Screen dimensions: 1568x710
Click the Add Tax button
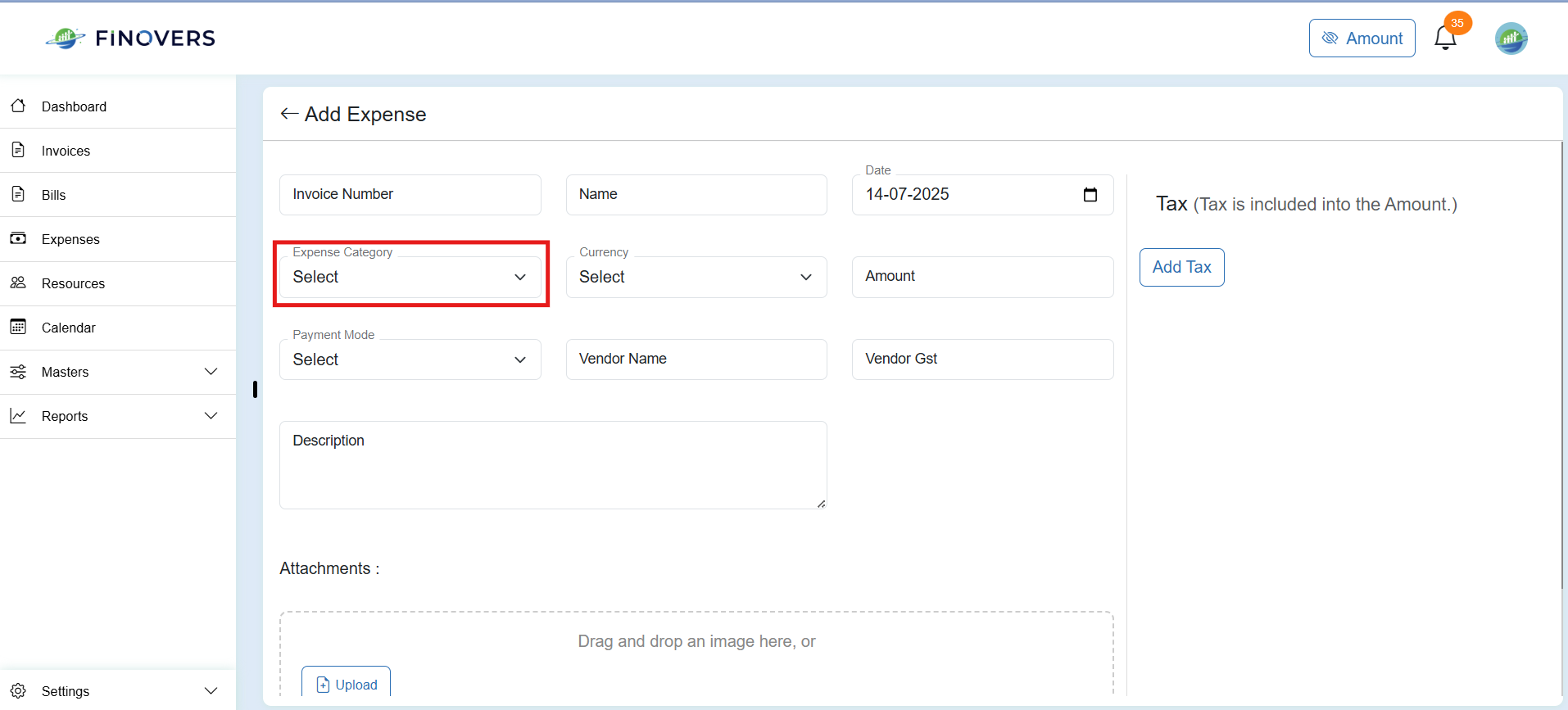pos(1181,267)
